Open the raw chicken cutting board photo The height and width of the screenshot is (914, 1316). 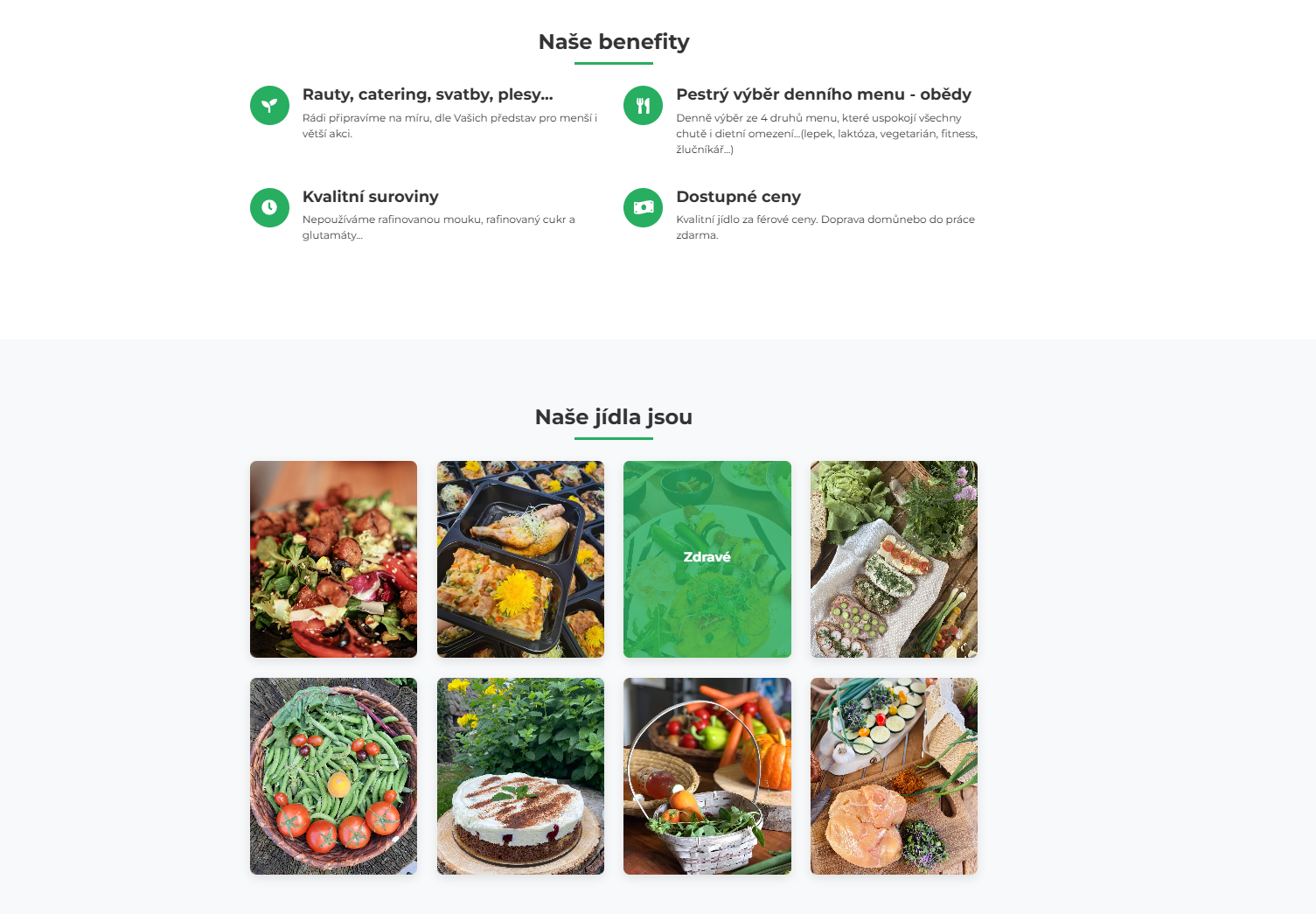(894, 776)
